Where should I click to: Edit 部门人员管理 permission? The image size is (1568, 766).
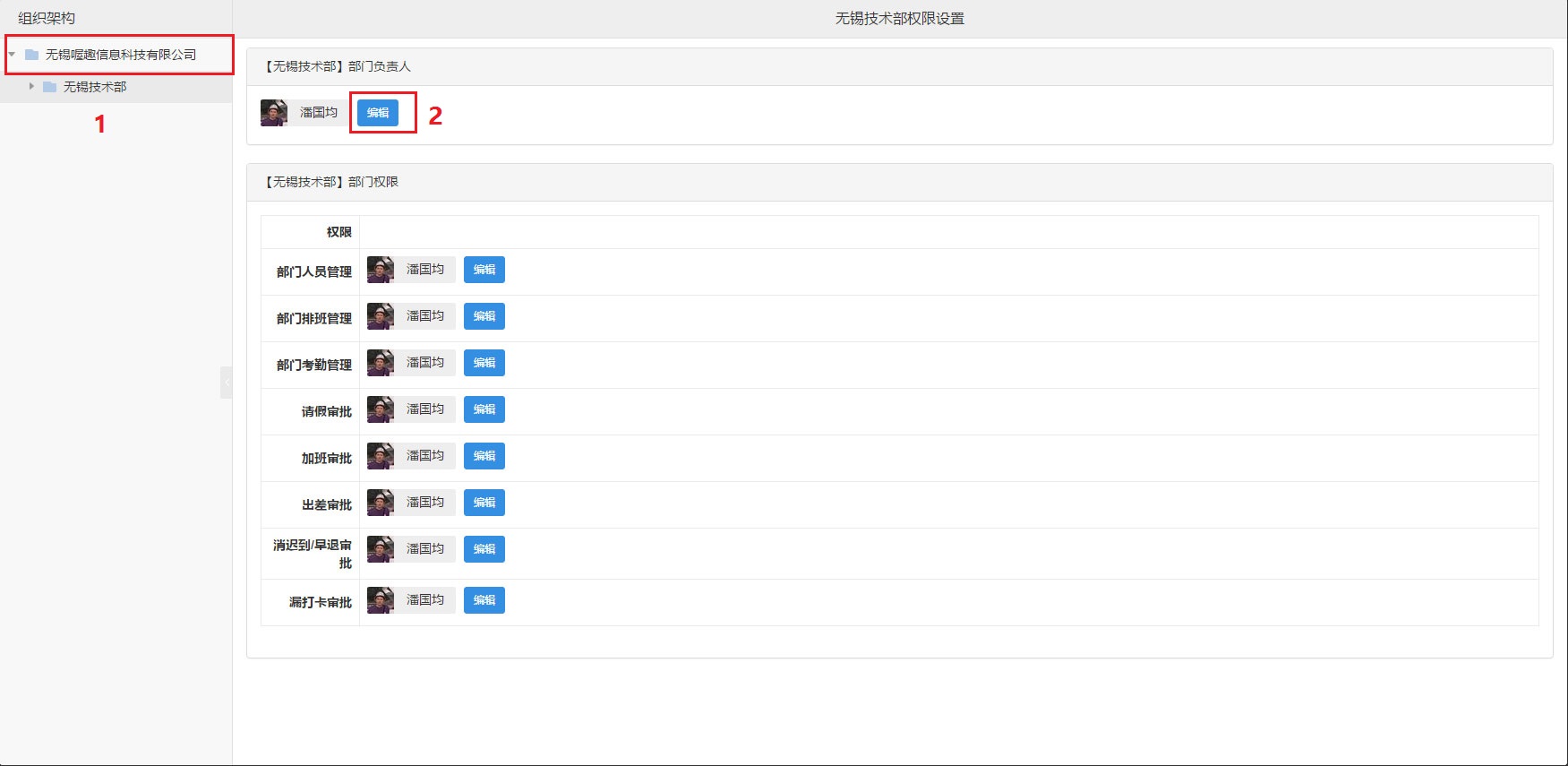click(484, 270)
